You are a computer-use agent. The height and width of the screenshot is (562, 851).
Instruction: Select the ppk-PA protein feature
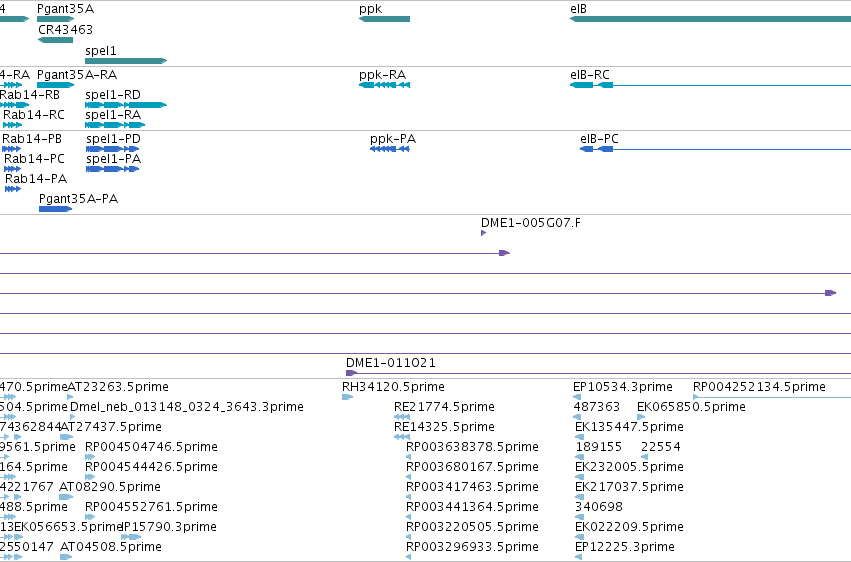click(390, 149)
